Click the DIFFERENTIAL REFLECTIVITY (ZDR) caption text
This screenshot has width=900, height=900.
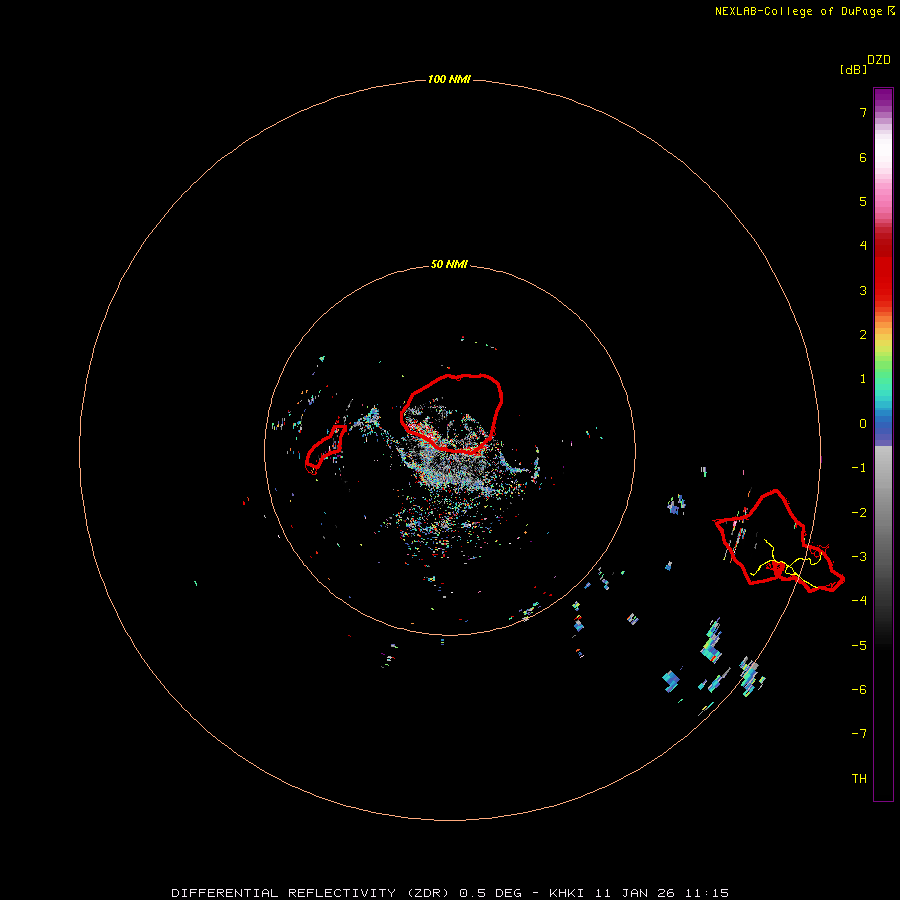click(x=310, y=893)
